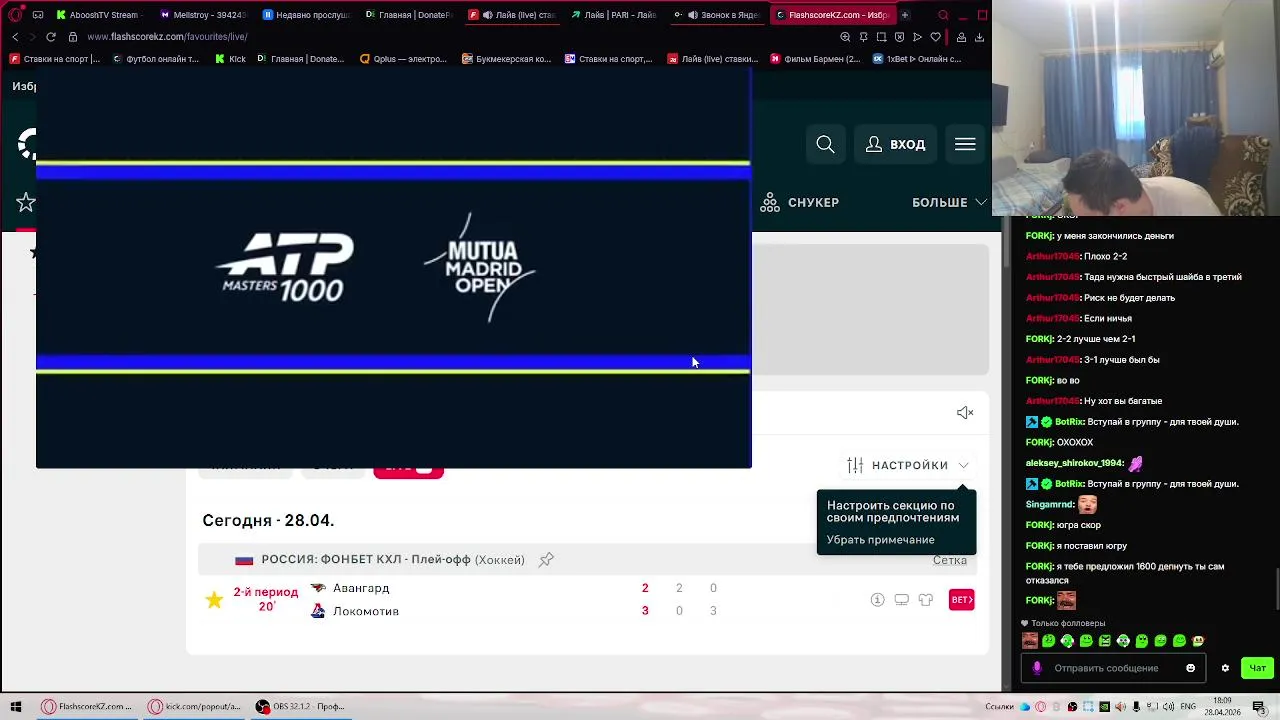Open Локомотив team name
Viewport: 1280px width, 720px height.
tap(366, 611)
